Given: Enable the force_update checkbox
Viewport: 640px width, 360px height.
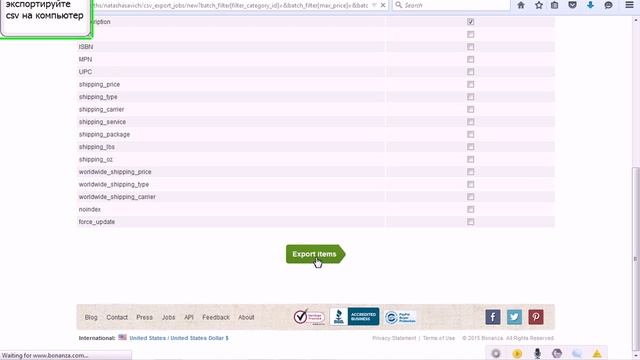Looking at the screenshot, I should pos(471,222).
